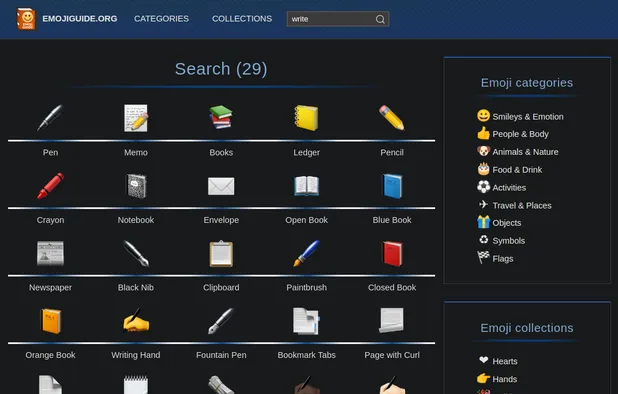Open the Objects category
The image size is (618, 394).
pos(499,223)
